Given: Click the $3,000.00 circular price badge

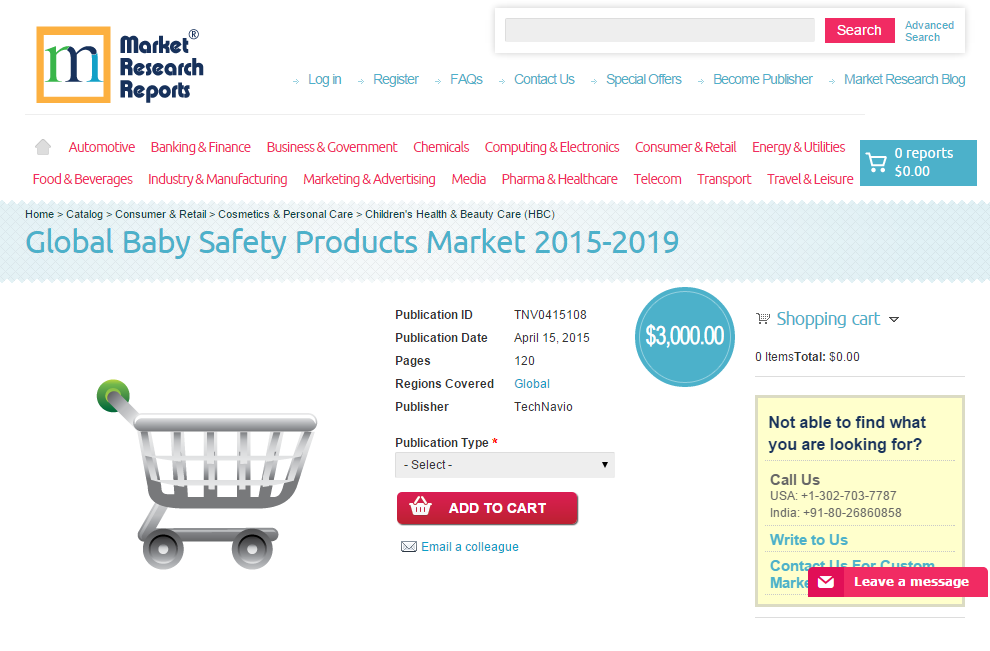Looking at the screenshot, I should pyautogui.click(x=684, y=337).
